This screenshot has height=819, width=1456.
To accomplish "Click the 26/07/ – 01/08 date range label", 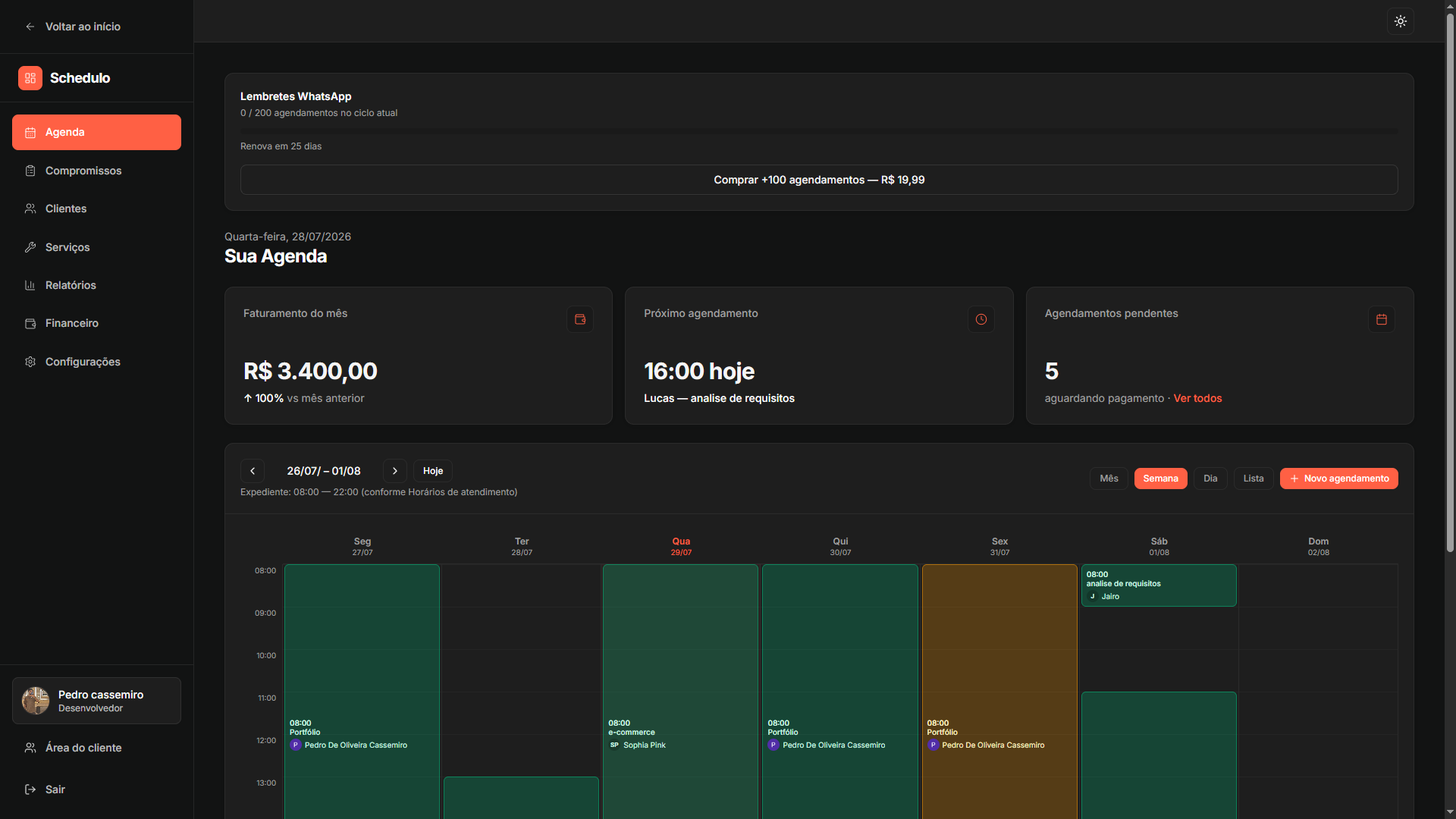I will pyautogui.click(x=324, y=471).
